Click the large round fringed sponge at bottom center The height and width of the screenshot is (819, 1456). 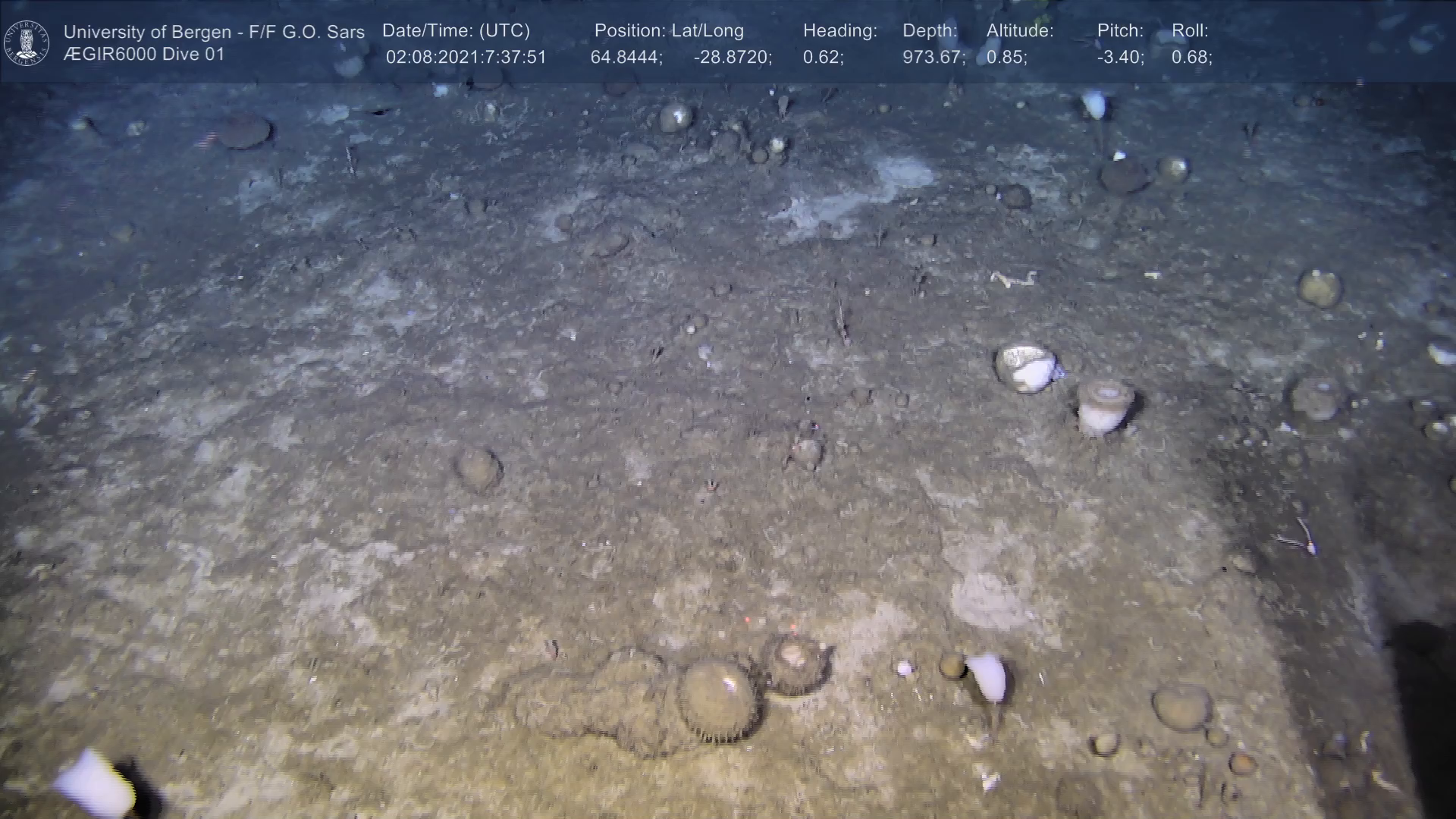[717, 699]
